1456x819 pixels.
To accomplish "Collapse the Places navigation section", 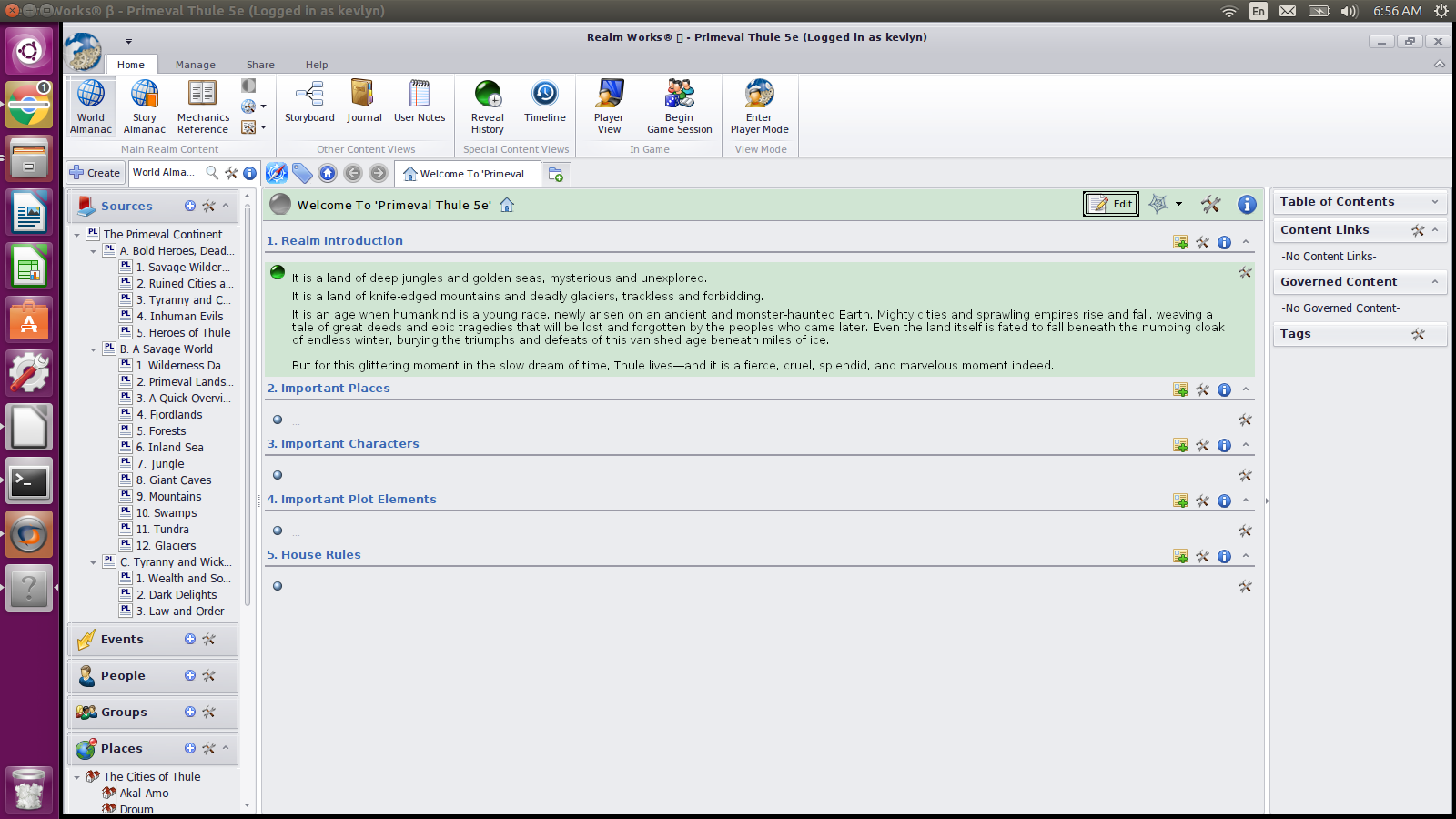I will click(226, 748).
